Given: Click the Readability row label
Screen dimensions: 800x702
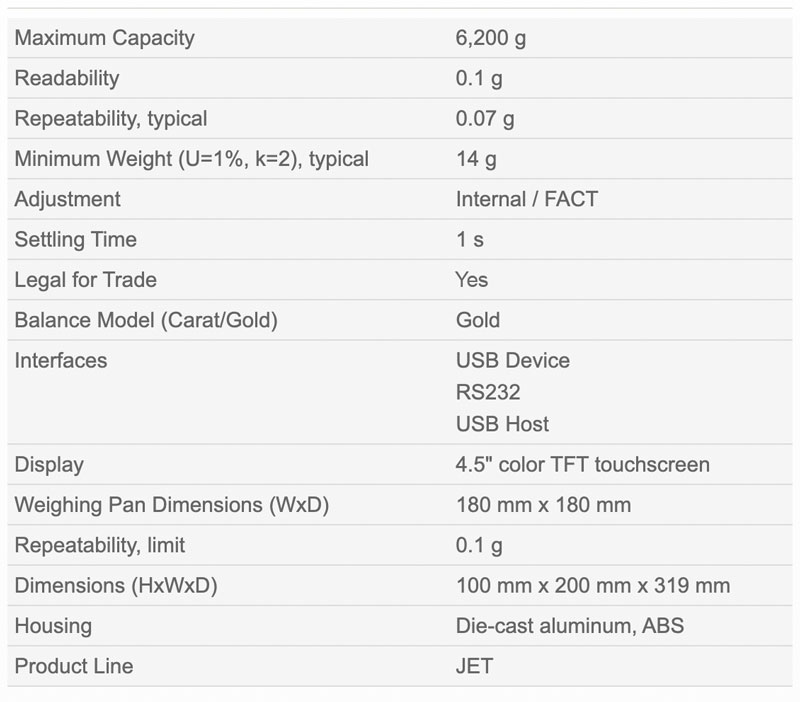Looking at the screenshot, I should tap(67, 78).
